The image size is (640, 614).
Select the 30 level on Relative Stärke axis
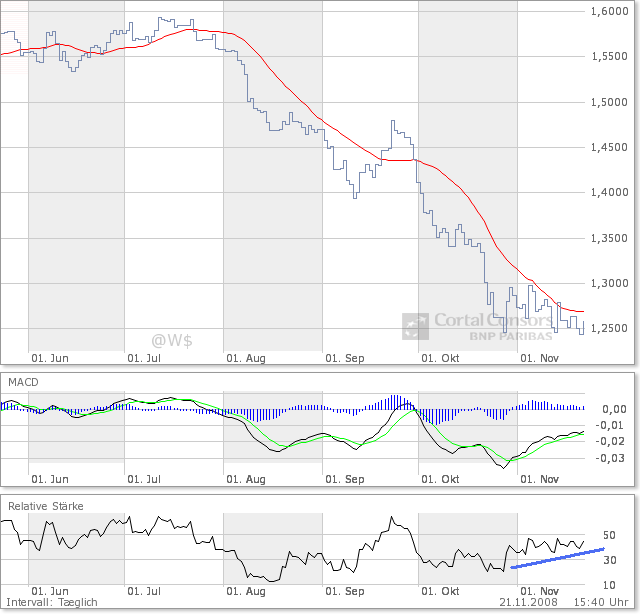pyautogui.click(x=609, y=560)
